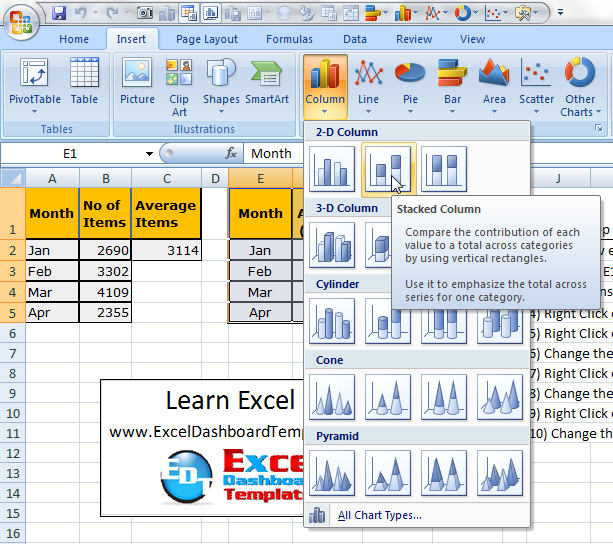The height and width of the screenshot is (544, 613).
Task: Click the Undo arrow icon
Action: coord(81,13)
